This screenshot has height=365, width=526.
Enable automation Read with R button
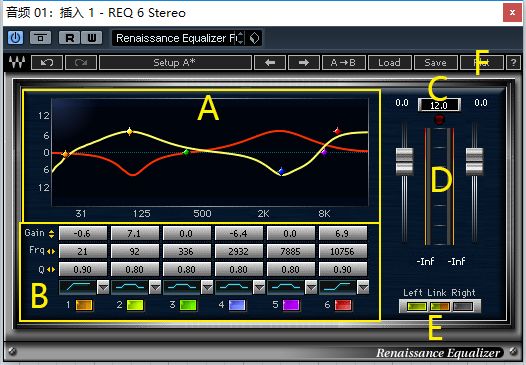(70, 38)
